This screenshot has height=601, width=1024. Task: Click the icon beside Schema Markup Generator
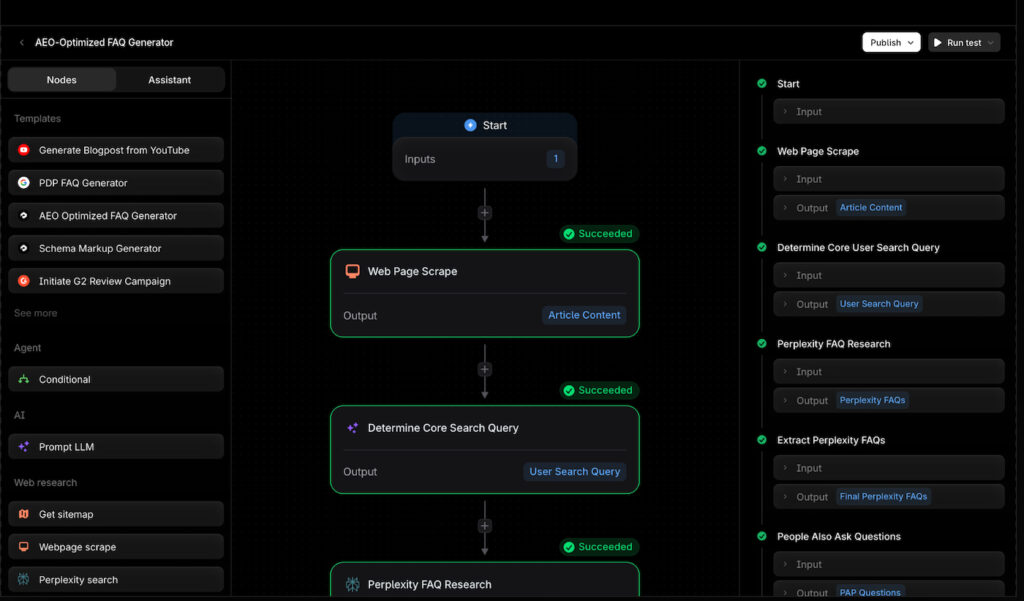(x=24, y=248)
